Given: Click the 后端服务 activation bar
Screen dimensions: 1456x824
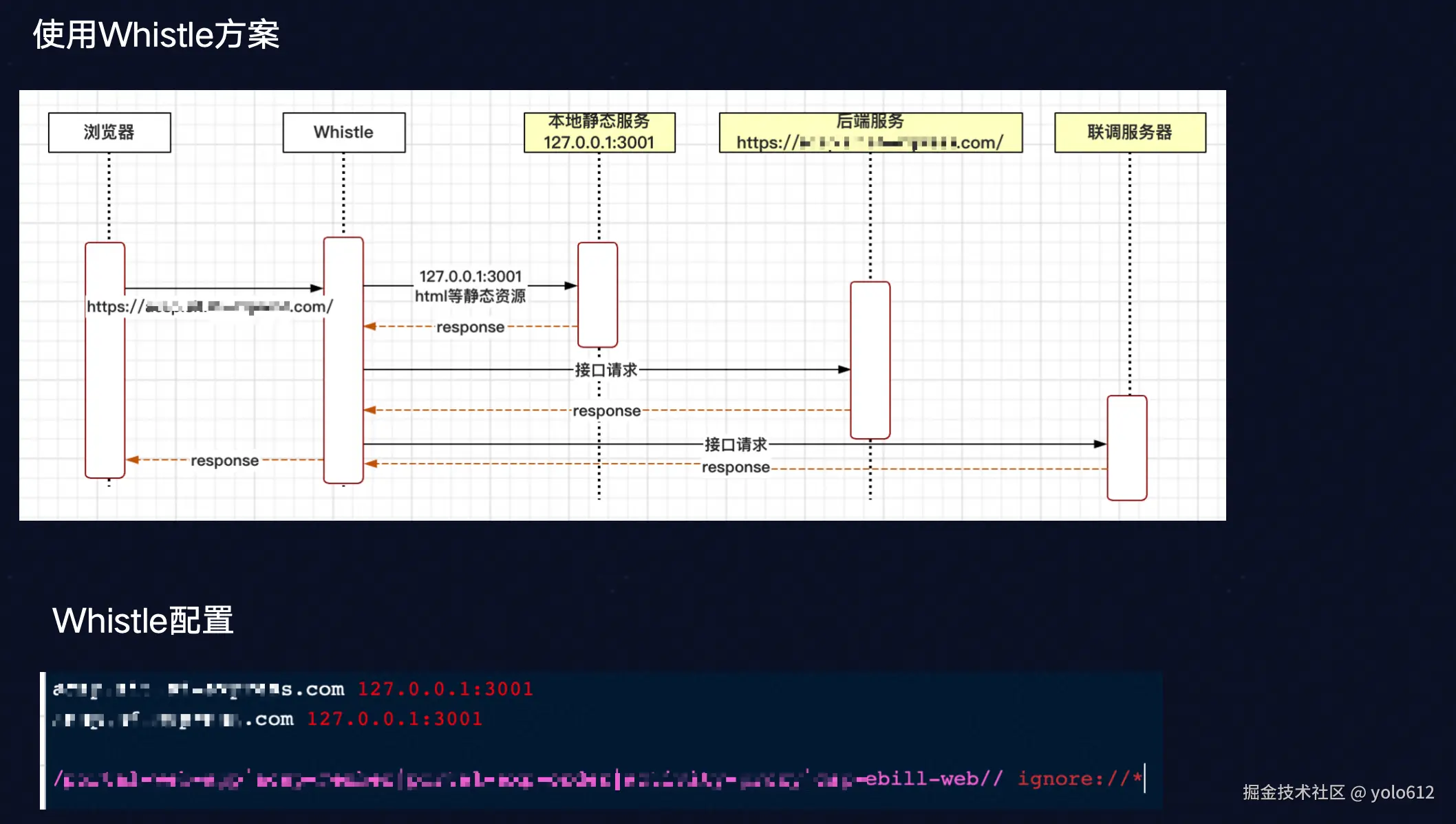Looking at the screenshot, I should click(870, 360).
